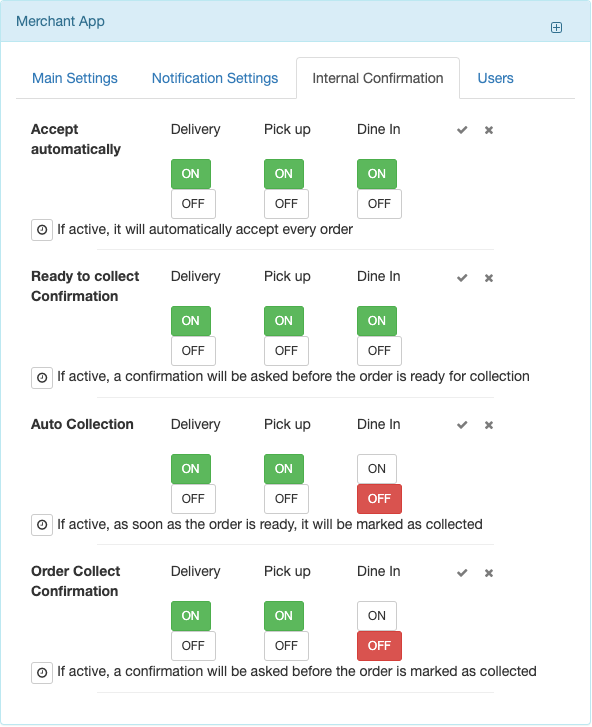The width and height of the screenshot is (592, 727).
Task: Turn OFF Delivery under Accept automatically
Action: tap(193, 204)
